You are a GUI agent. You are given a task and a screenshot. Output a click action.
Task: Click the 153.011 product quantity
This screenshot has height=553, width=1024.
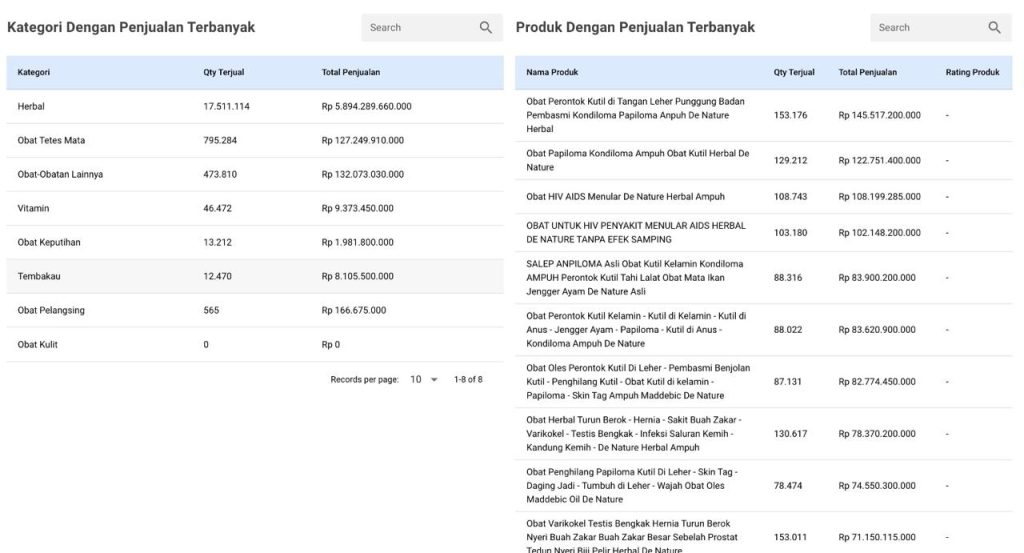(790, 537)
